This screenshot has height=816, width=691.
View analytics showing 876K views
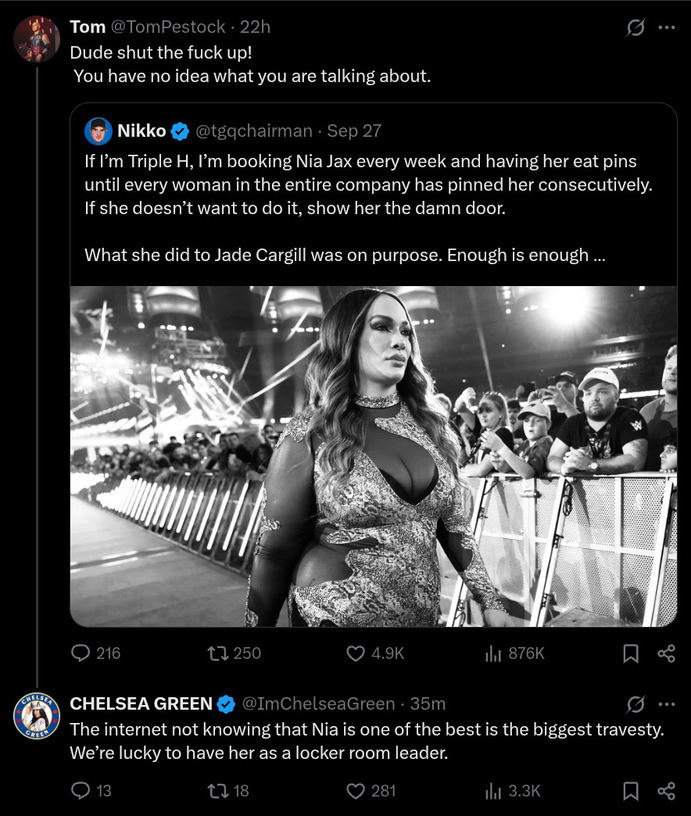tap(493, 653)
